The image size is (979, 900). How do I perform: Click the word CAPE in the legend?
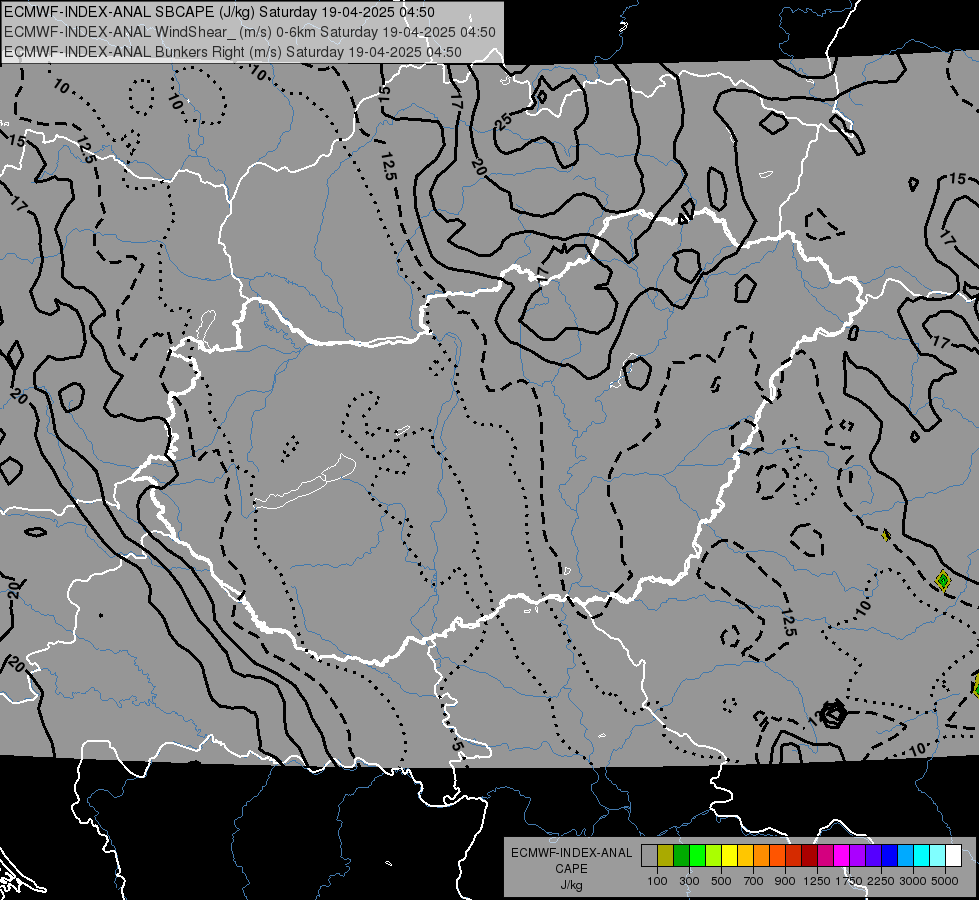tap(571, 869)
